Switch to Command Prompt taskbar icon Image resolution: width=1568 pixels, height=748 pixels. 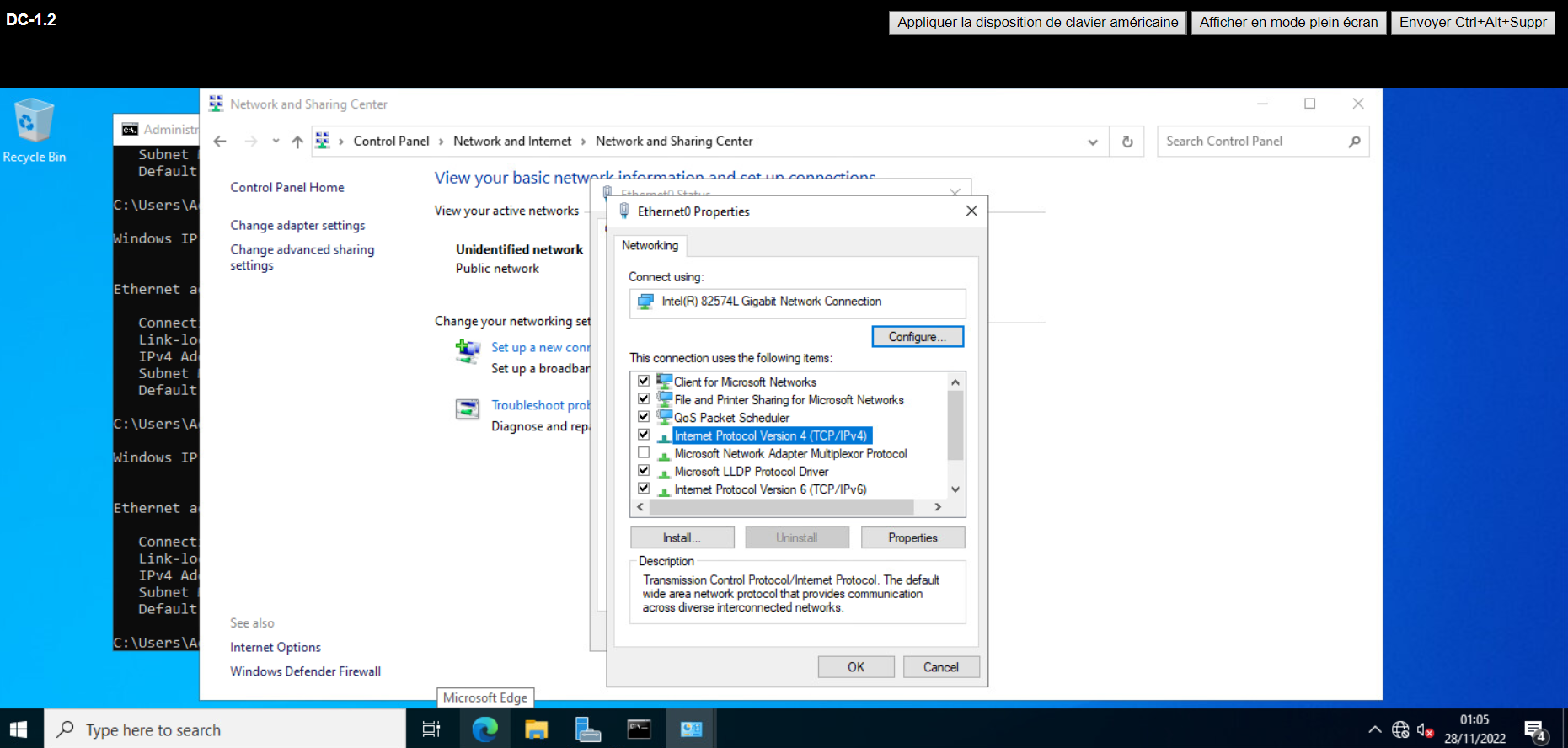click(639, 729)
